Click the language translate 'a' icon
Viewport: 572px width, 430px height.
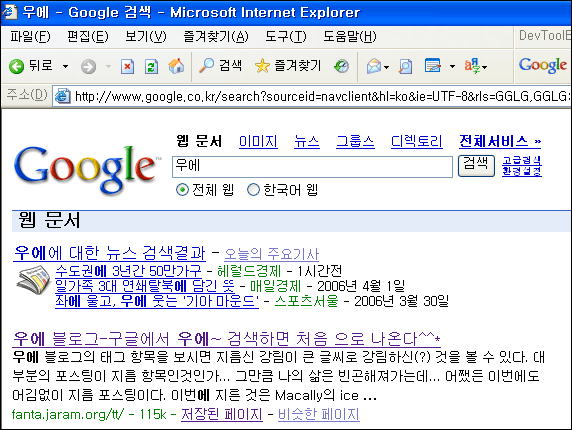tap(472, 66)
